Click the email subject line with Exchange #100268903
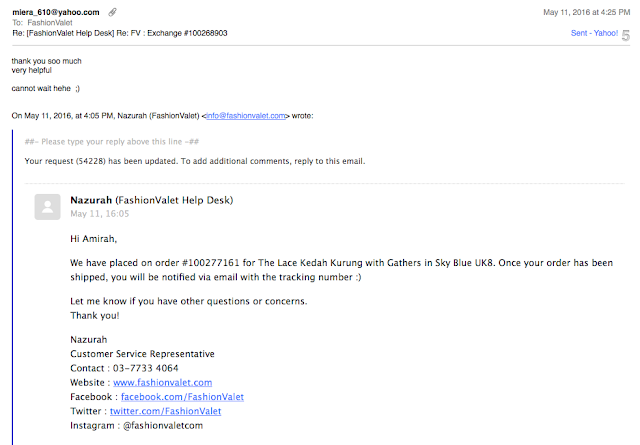This screenshot has width=640, height=445. coord(120,33)
